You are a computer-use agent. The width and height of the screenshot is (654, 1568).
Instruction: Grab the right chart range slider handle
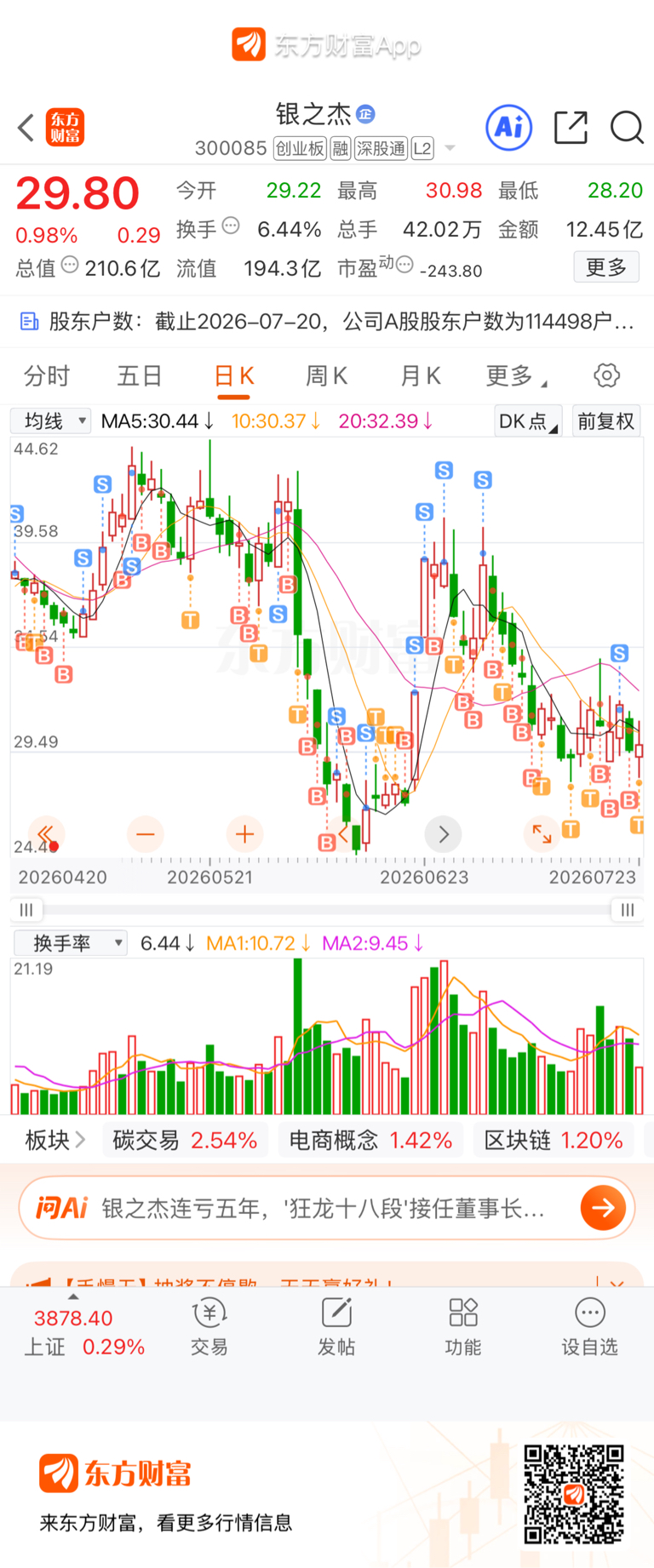click(x=628, y=910)
